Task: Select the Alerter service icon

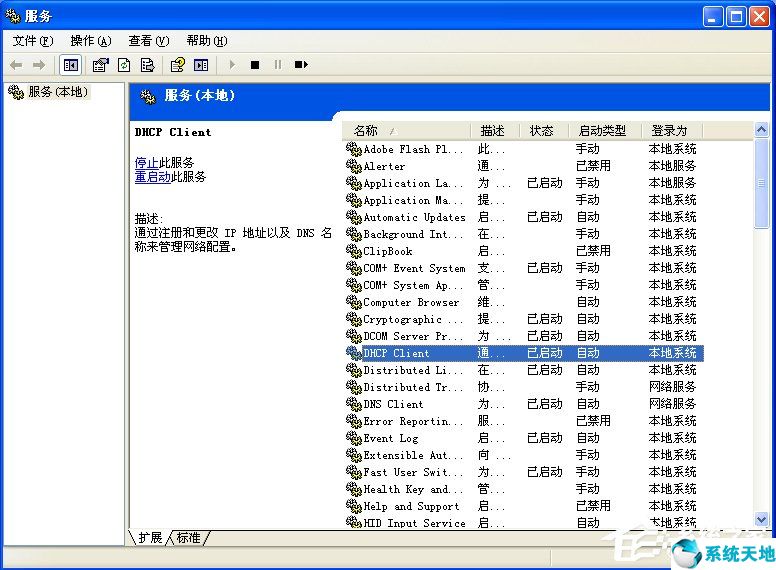Action: click(x=353, y=166)
